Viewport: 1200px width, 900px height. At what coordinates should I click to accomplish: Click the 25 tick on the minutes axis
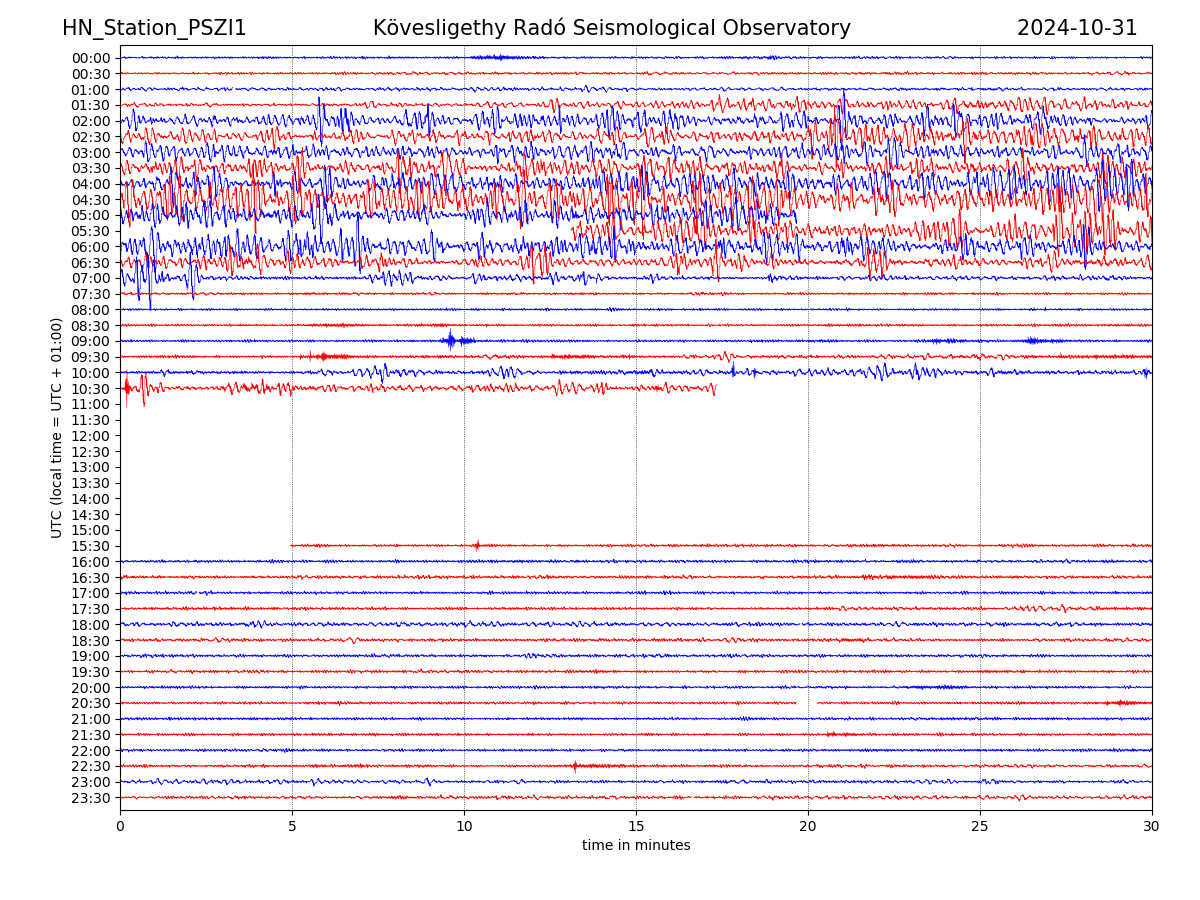click(980, 826)
